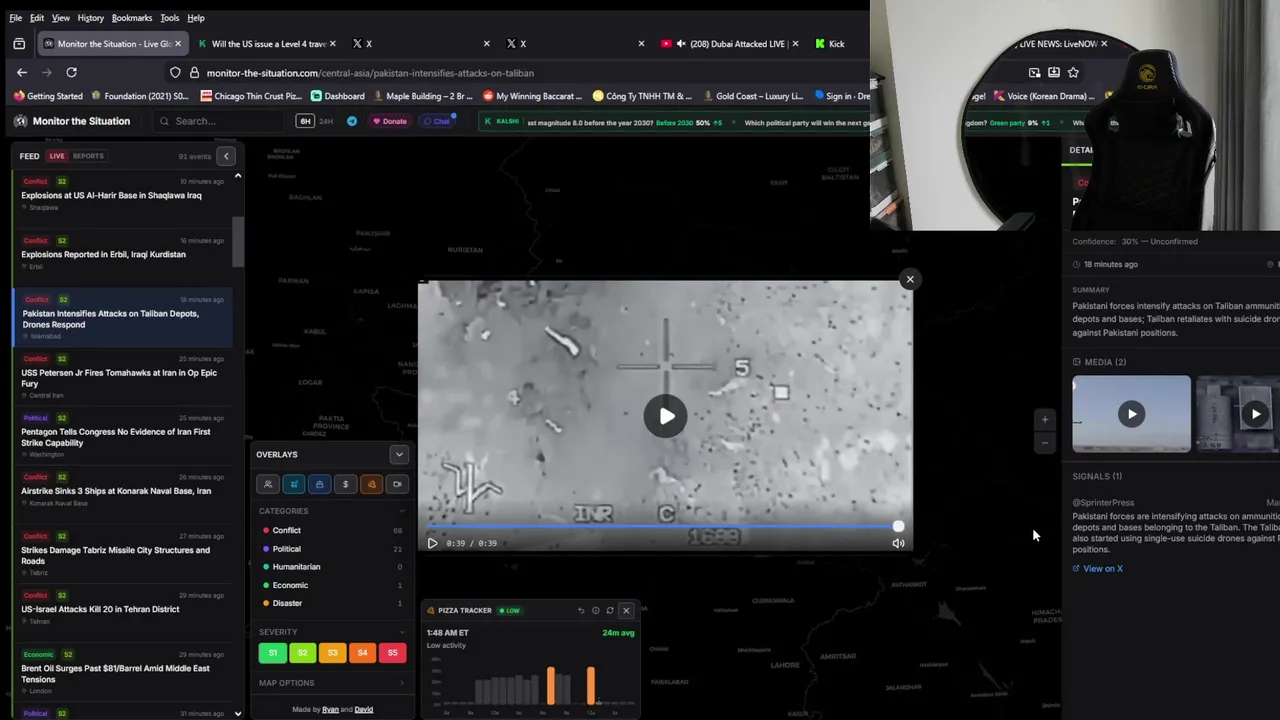Viewport: 1280px width, 720px height.
Task: Filter by S5 severity swatch
Action: tap(392, 653)
